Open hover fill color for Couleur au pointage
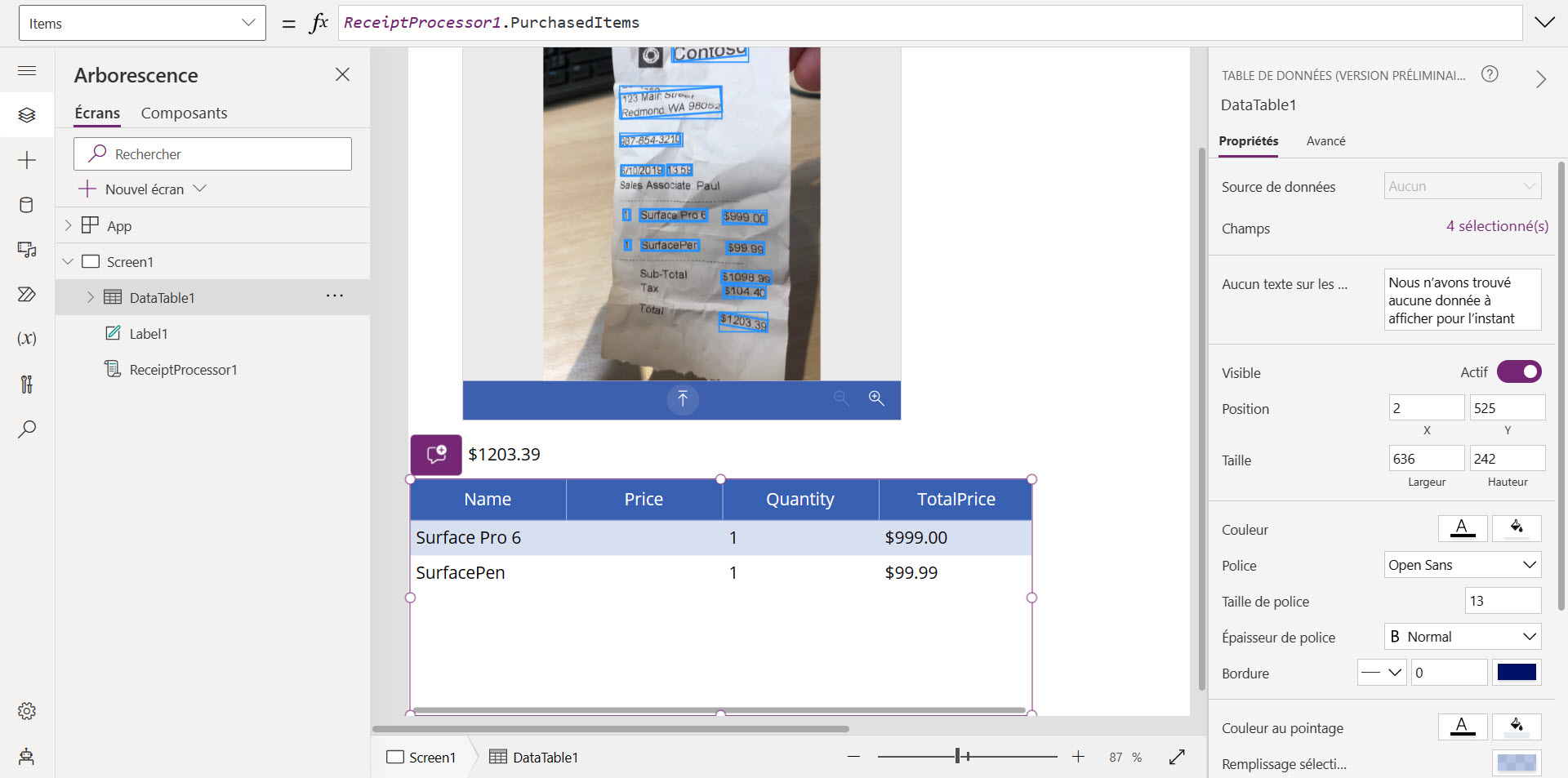Image resolution: width=1568 pixels, height=778 pixels. pos(1517,727)
